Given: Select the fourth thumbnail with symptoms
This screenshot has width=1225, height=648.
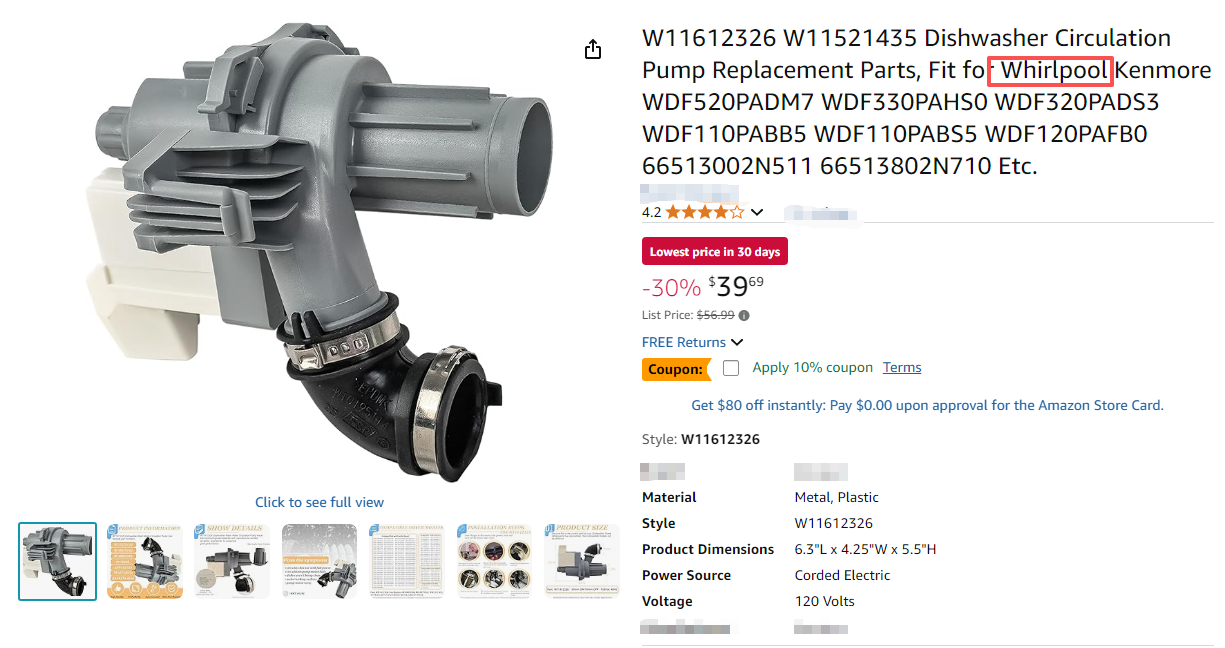Looking at the screenshot, I should (x=319, y=561).
